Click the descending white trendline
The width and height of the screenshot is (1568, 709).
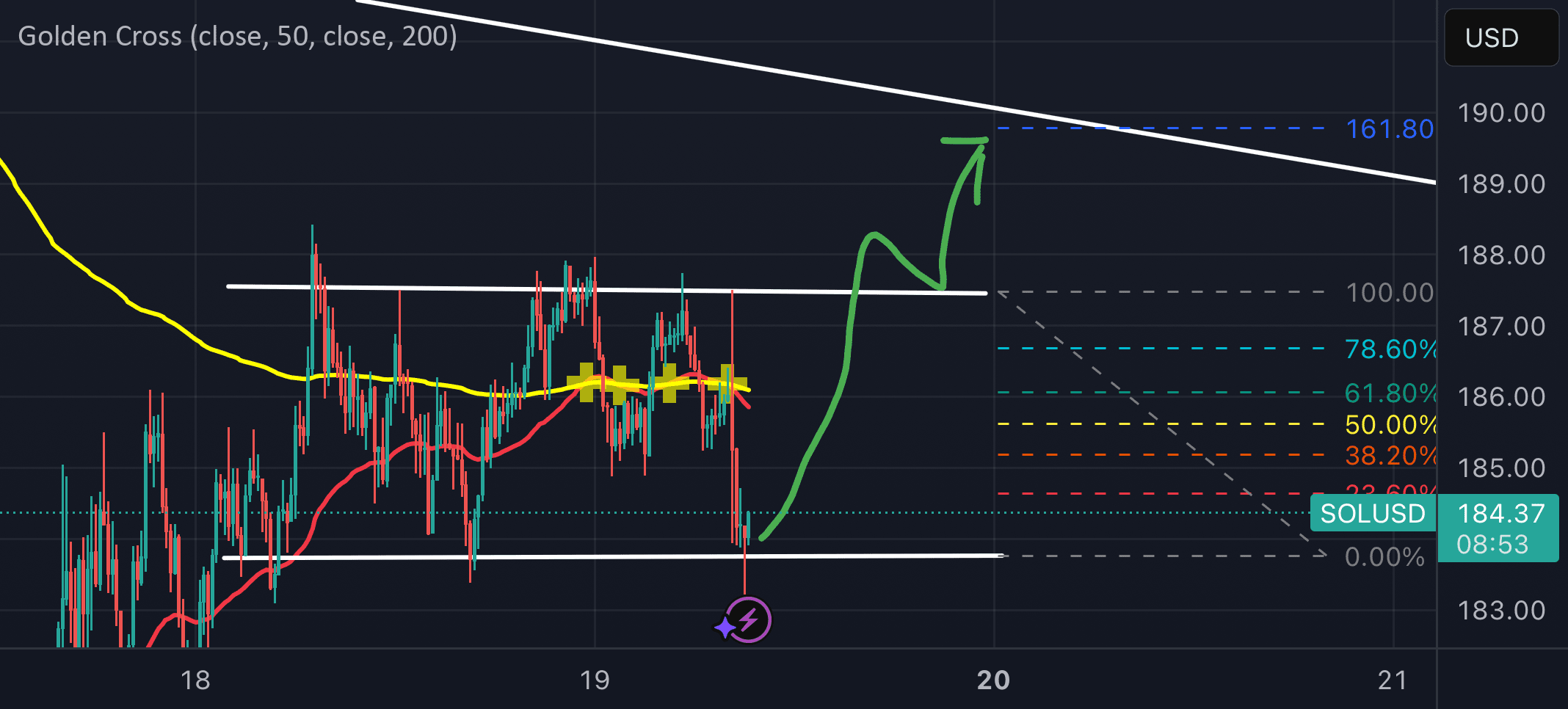[896, 92]
